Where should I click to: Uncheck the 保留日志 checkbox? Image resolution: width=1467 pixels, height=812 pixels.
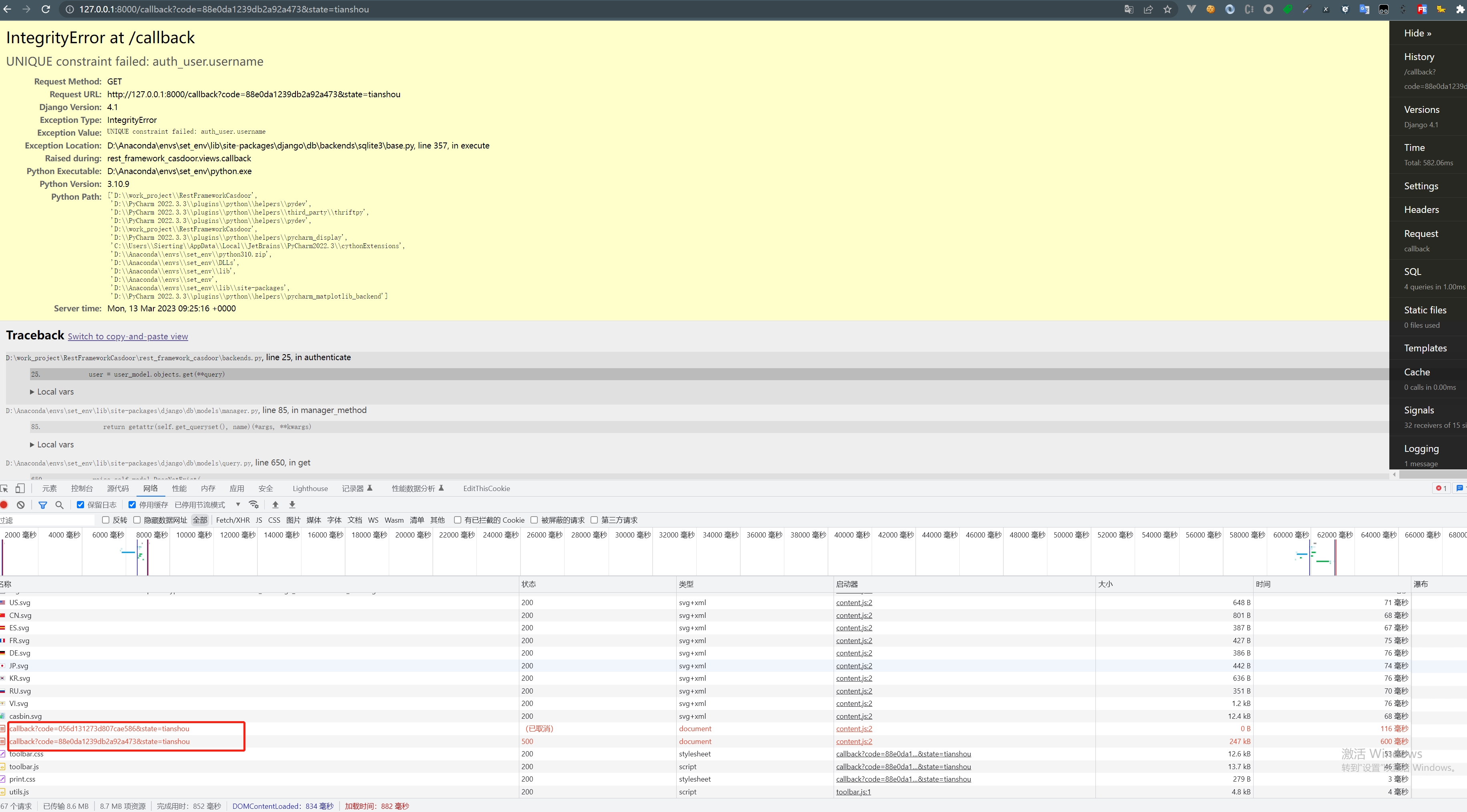click(x=81, y=505)
